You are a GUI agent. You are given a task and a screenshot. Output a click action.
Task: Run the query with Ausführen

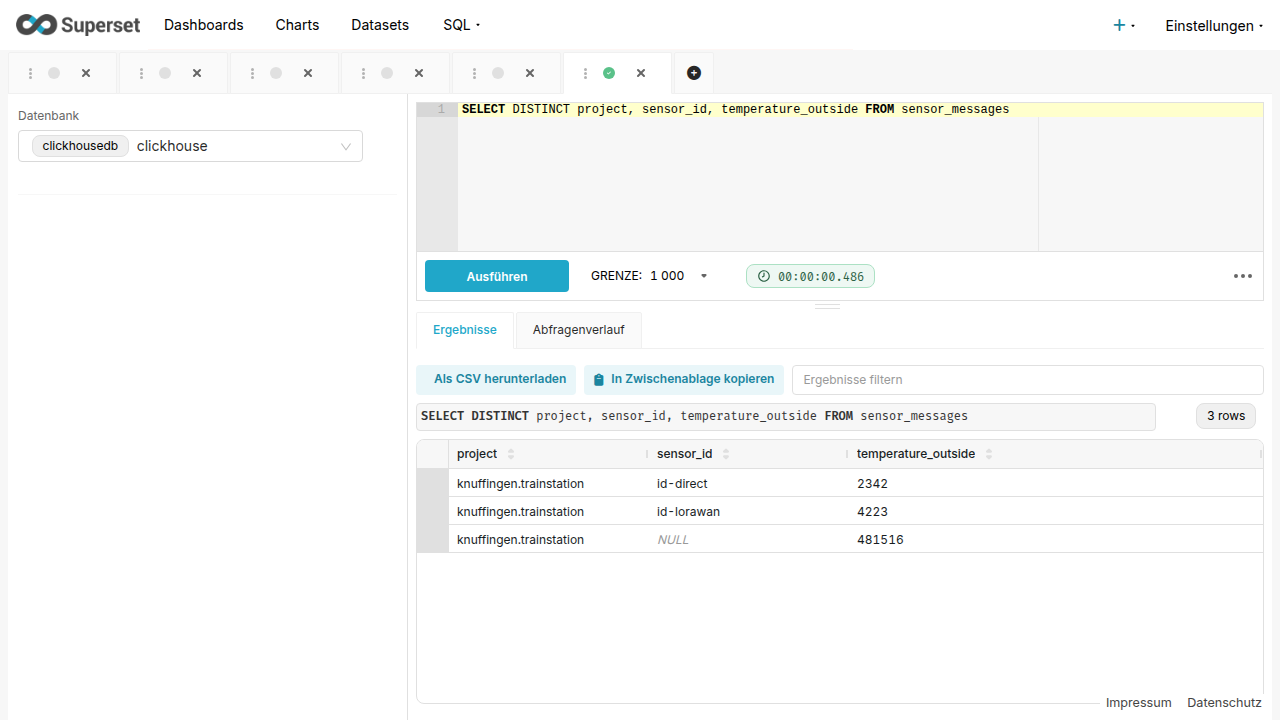click(497, 276)
